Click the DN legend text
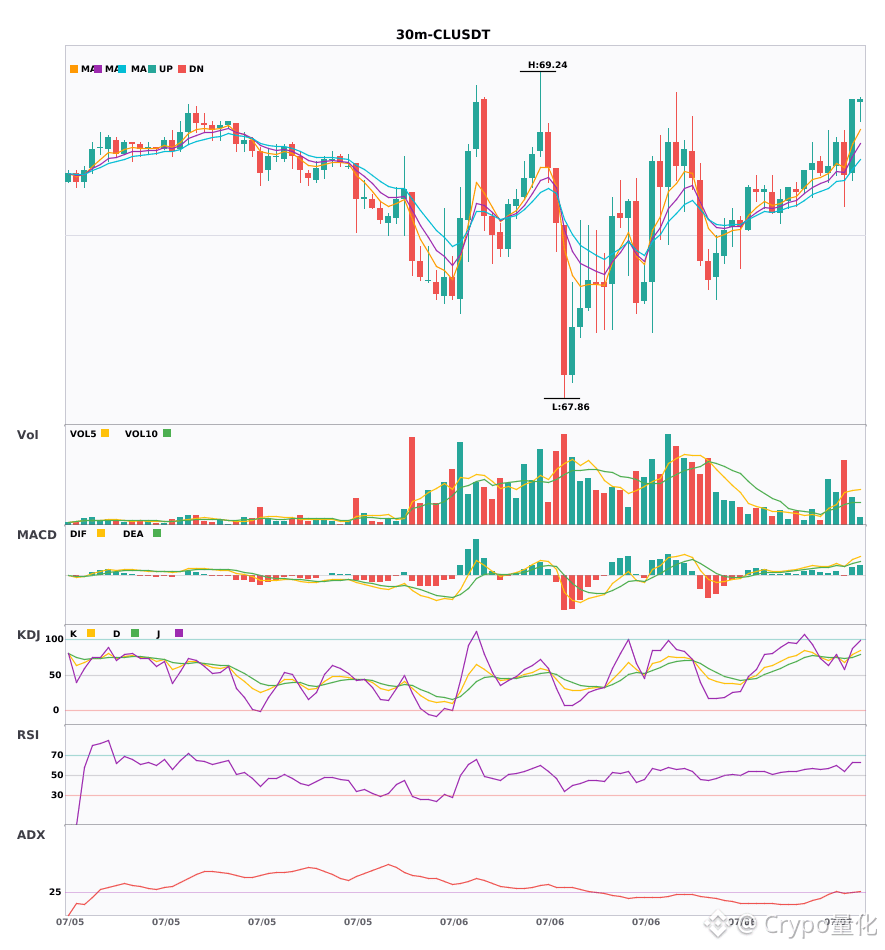 196,69
